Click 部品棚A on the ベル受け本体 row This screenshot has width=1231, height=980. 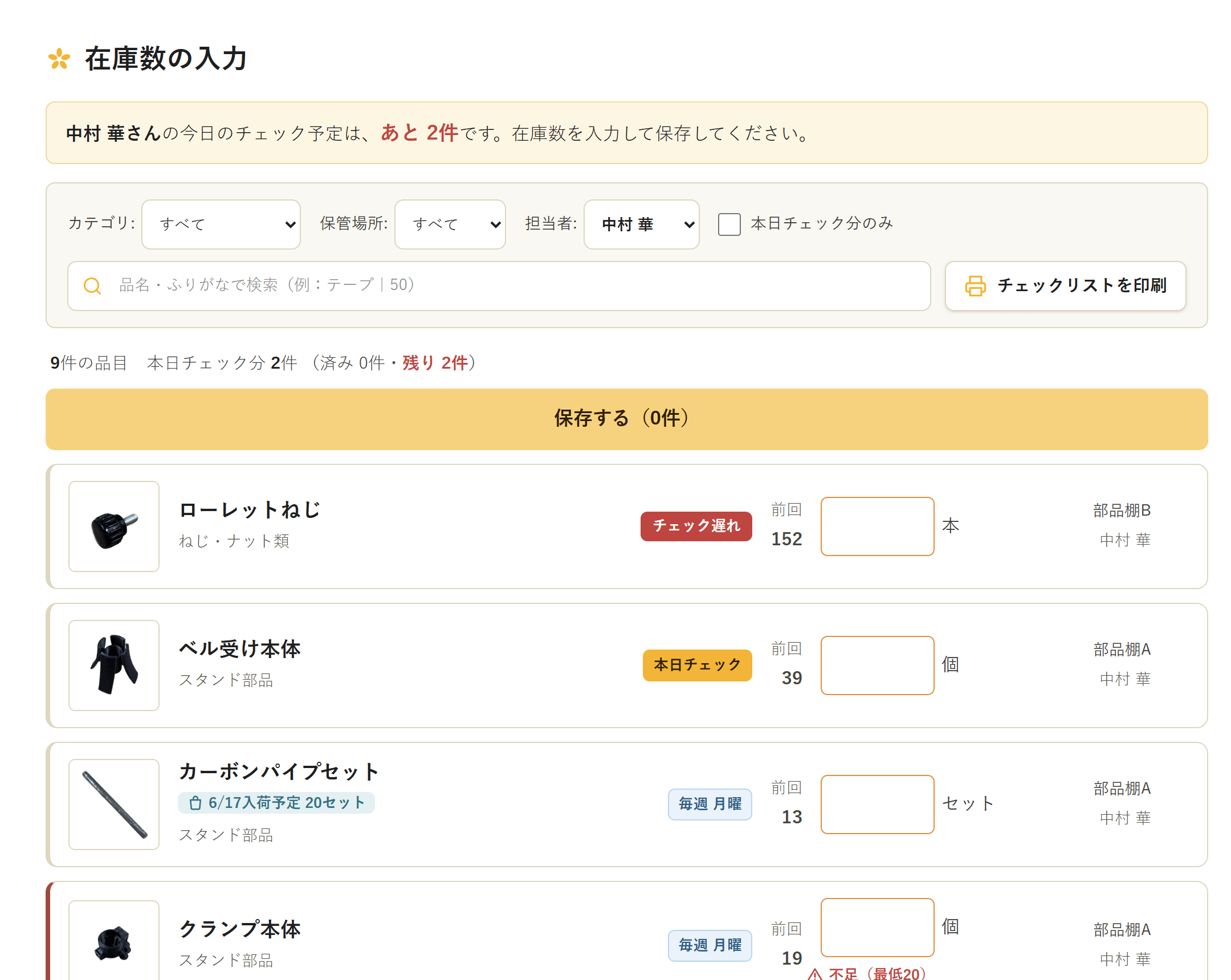pos(1122,650)
